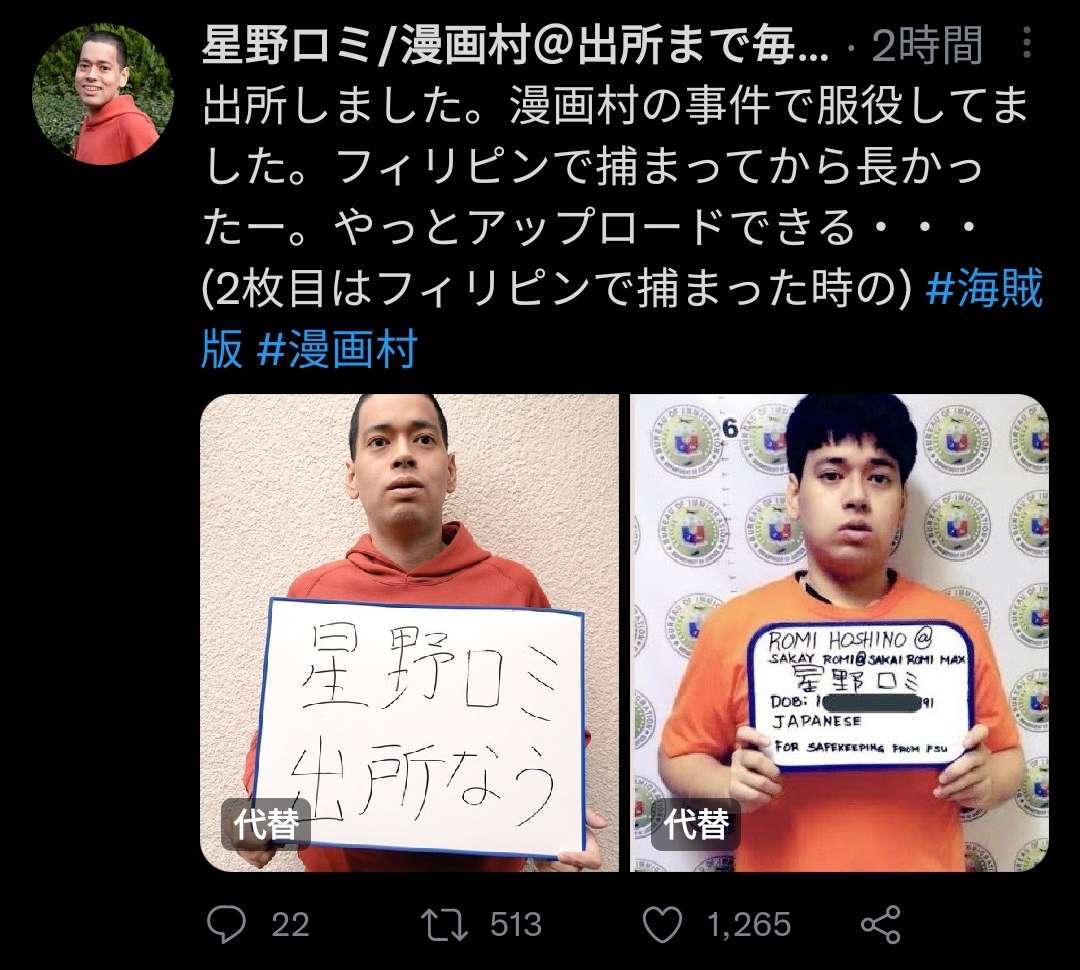Open the author's round profile avatar
Image resolution: width=1080 pixels, height=970 pixels.
click(x=103, y=94)
